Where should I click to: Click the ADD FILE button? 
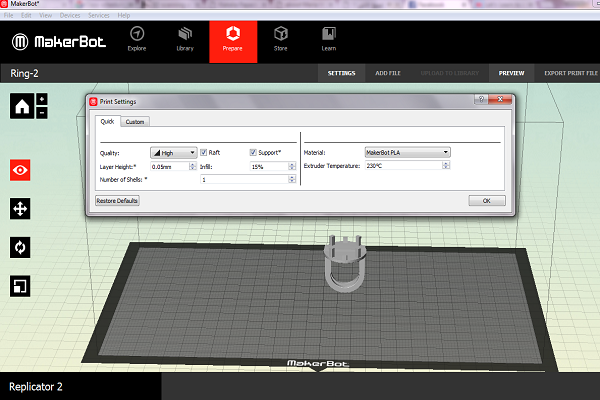[x=388, y=73]
